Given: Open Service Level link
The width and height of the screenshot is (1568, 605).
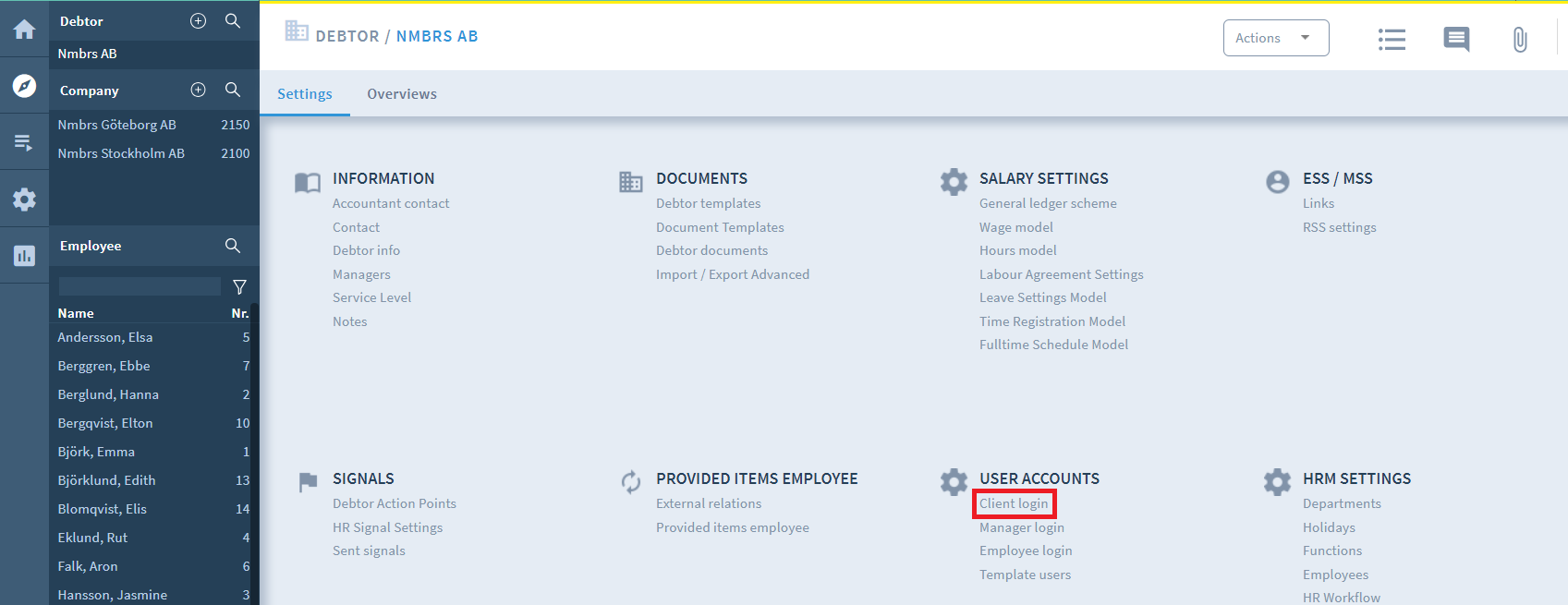Looking at the screenshot, I should click(372, 297).
